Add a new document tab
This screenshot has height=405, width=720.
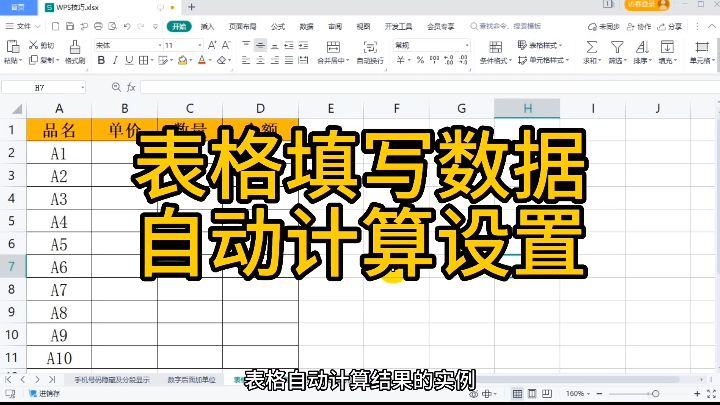191,7
